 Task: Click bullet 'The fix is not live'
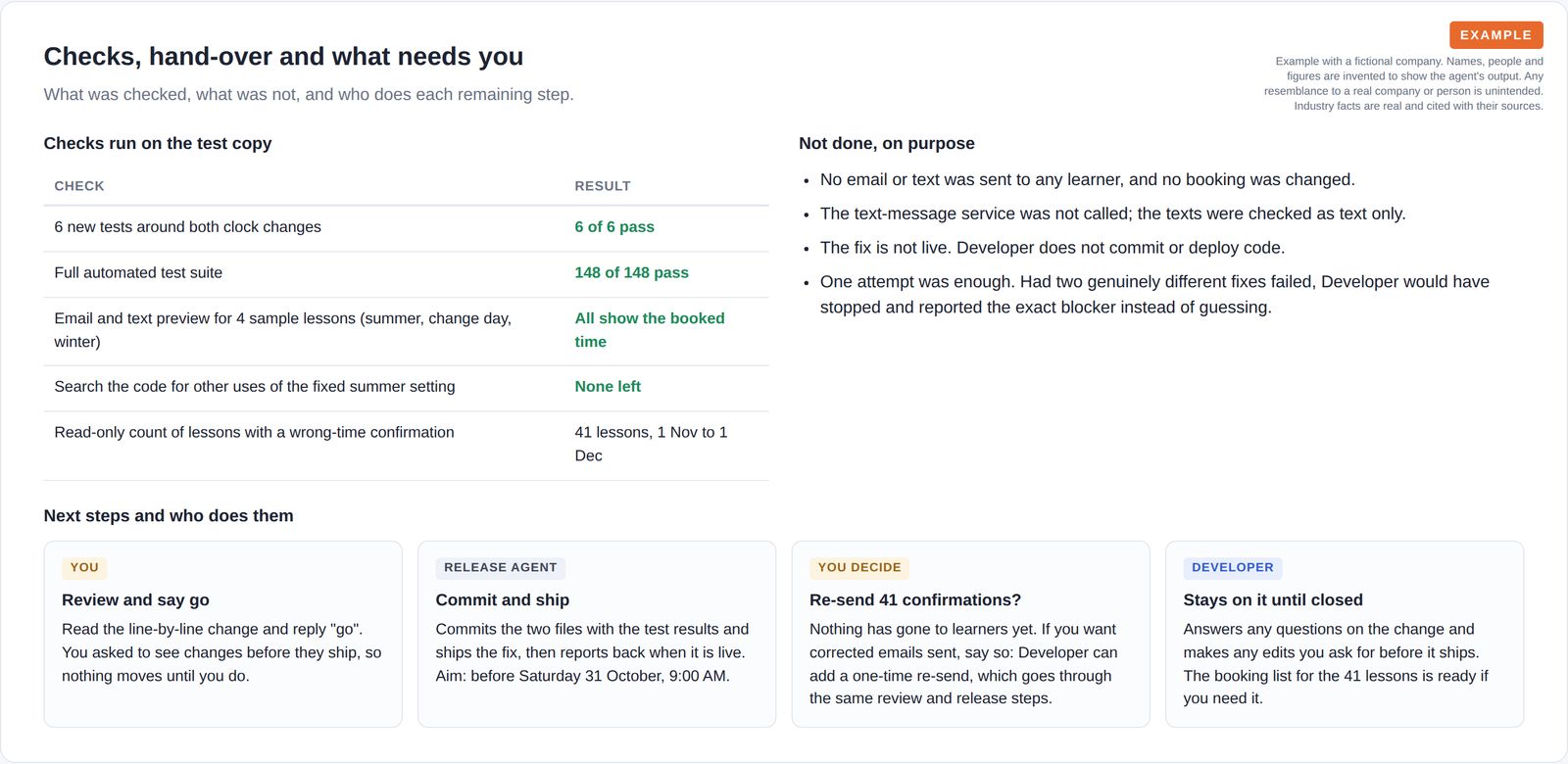(x=1053, y=248)
